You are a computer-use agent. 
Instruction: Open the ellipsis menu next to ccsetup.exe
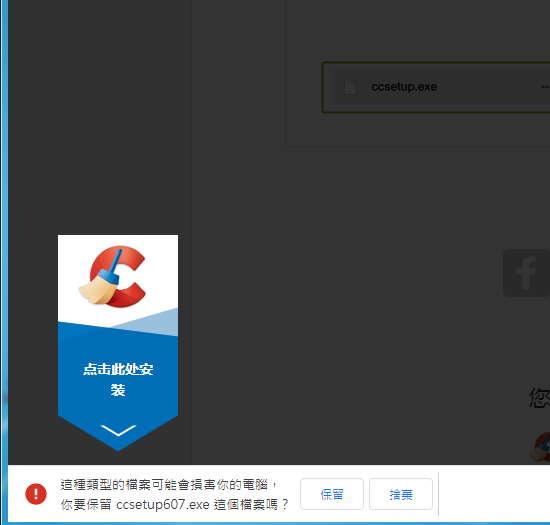545,87
